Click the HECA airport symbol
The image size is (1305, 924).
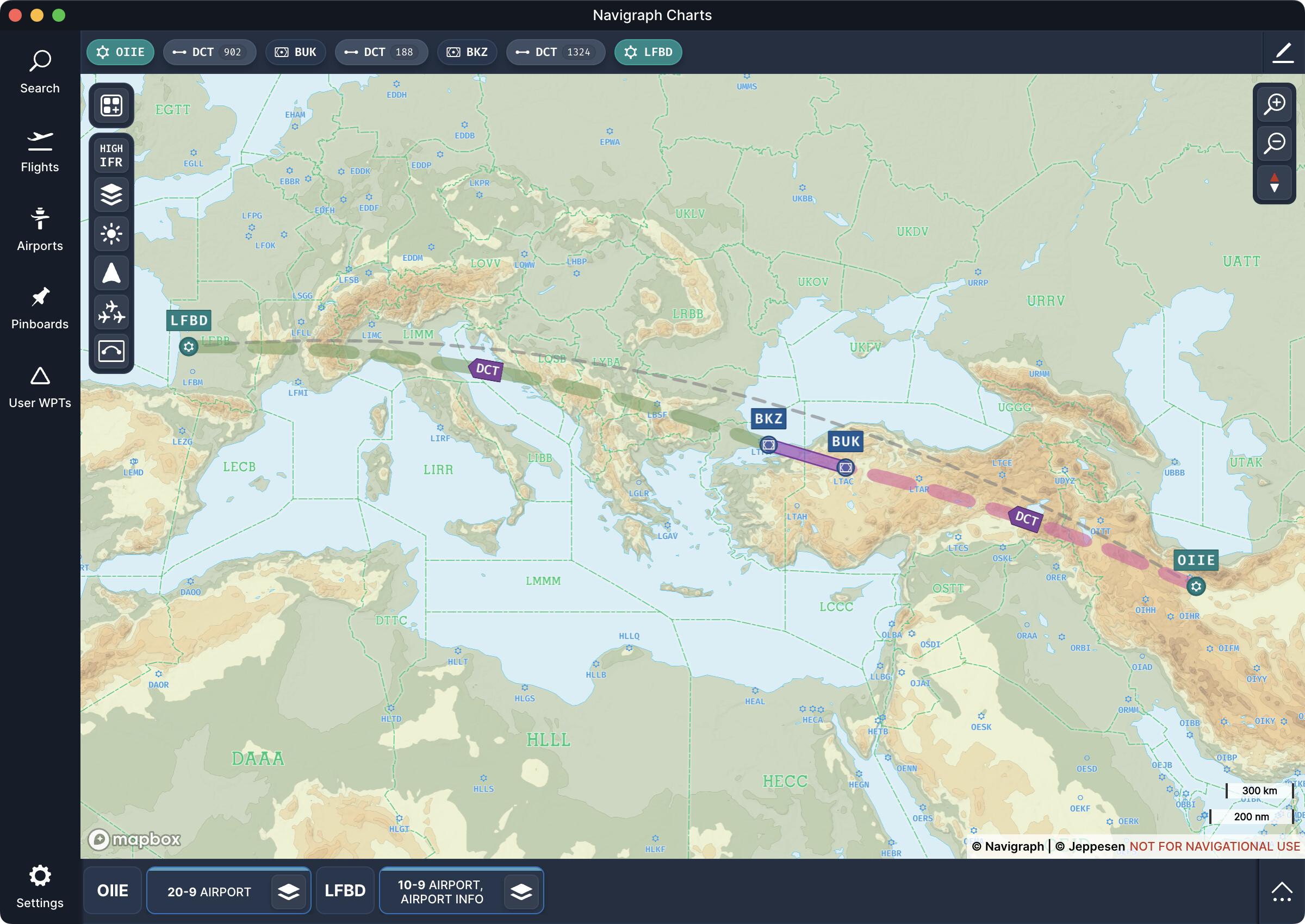[812, 709]
